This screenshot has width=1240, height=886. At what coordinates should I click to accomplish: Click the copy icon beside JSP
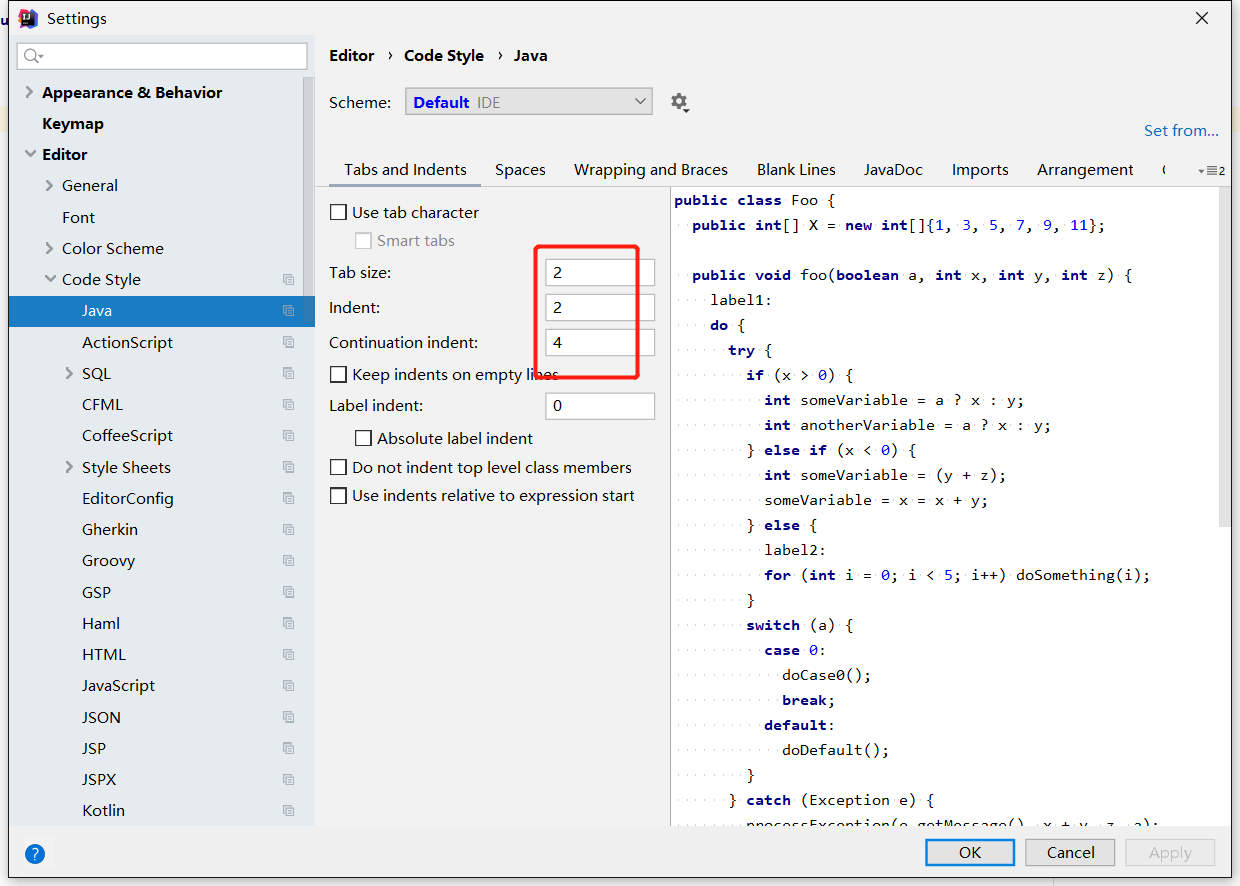(288, 748)
